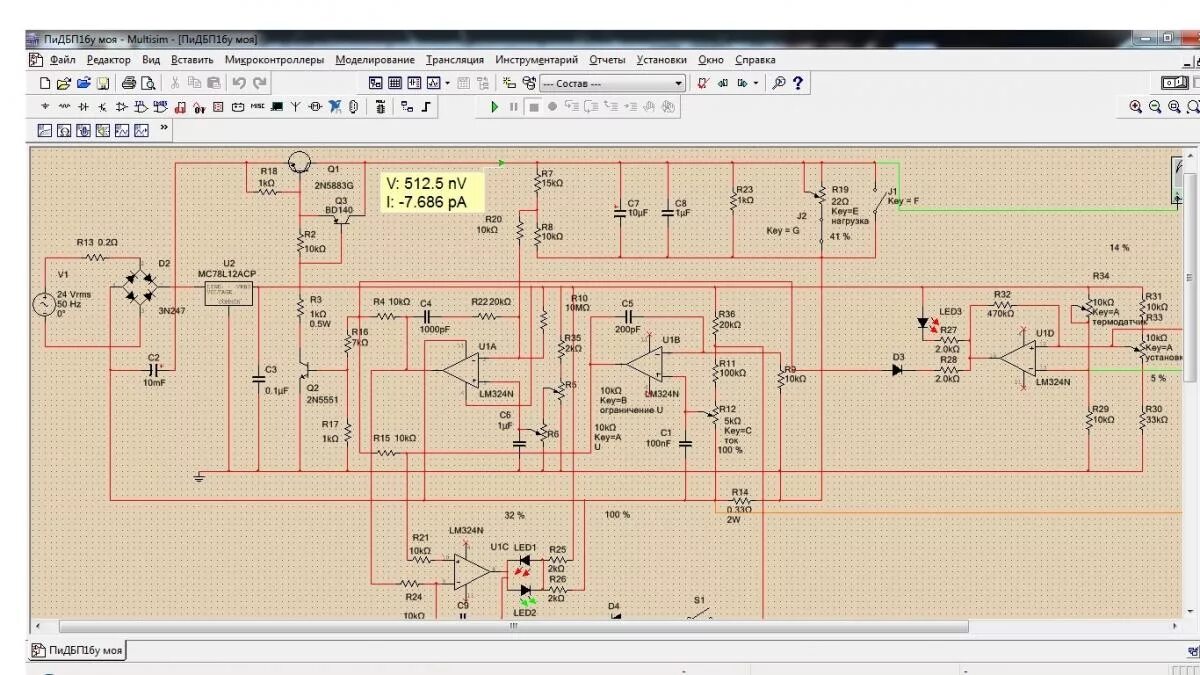Expand the Grapher icon dropdown arrow
1200x675 pixels.
(447, 84)
